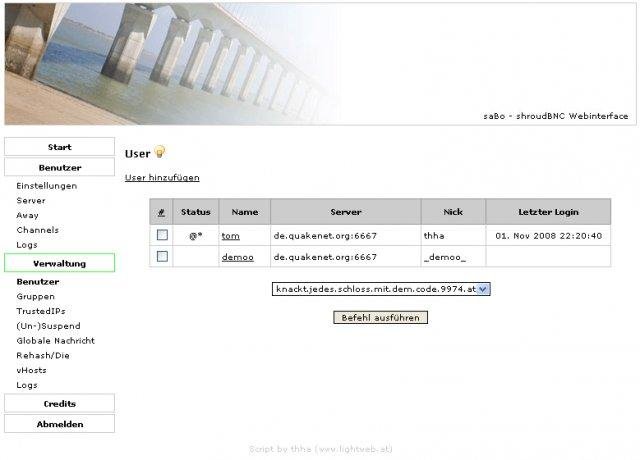Open the knackt.jedes.schloss command dropdown
640x460 pixels.
[x=381, y=289]
